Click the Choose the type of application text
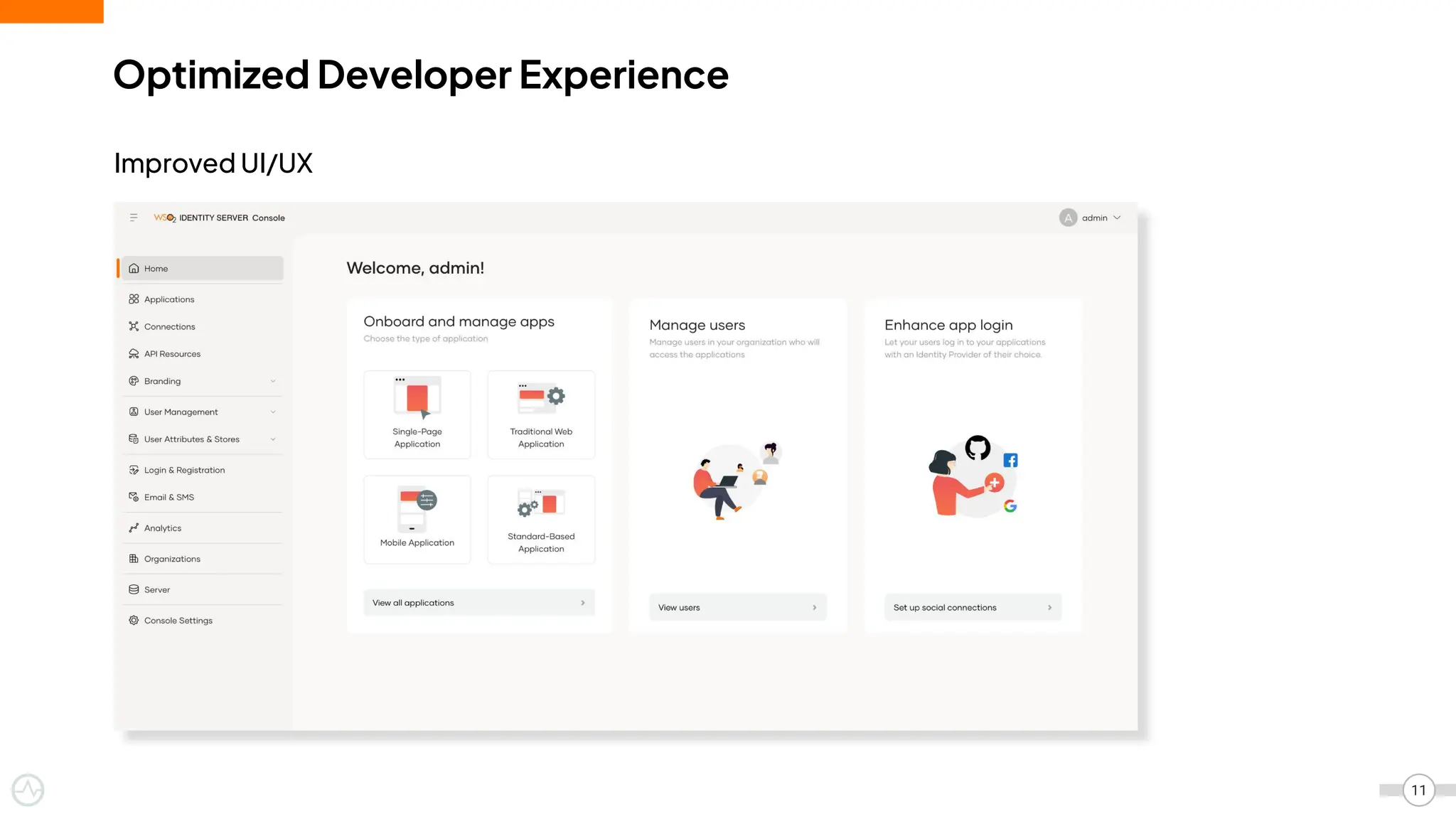The width and height of the screenshot is (1456, 819). pos(426,338)
